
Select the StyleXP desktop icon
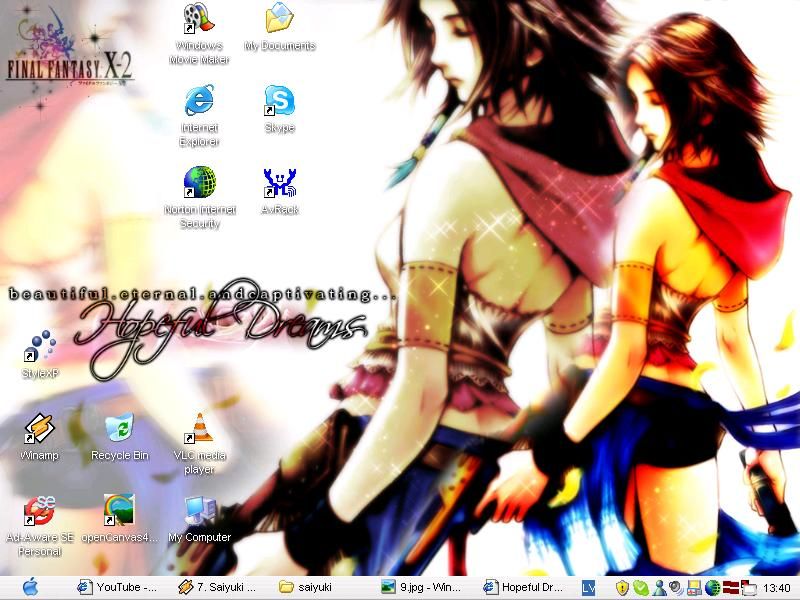pos(40,354)
